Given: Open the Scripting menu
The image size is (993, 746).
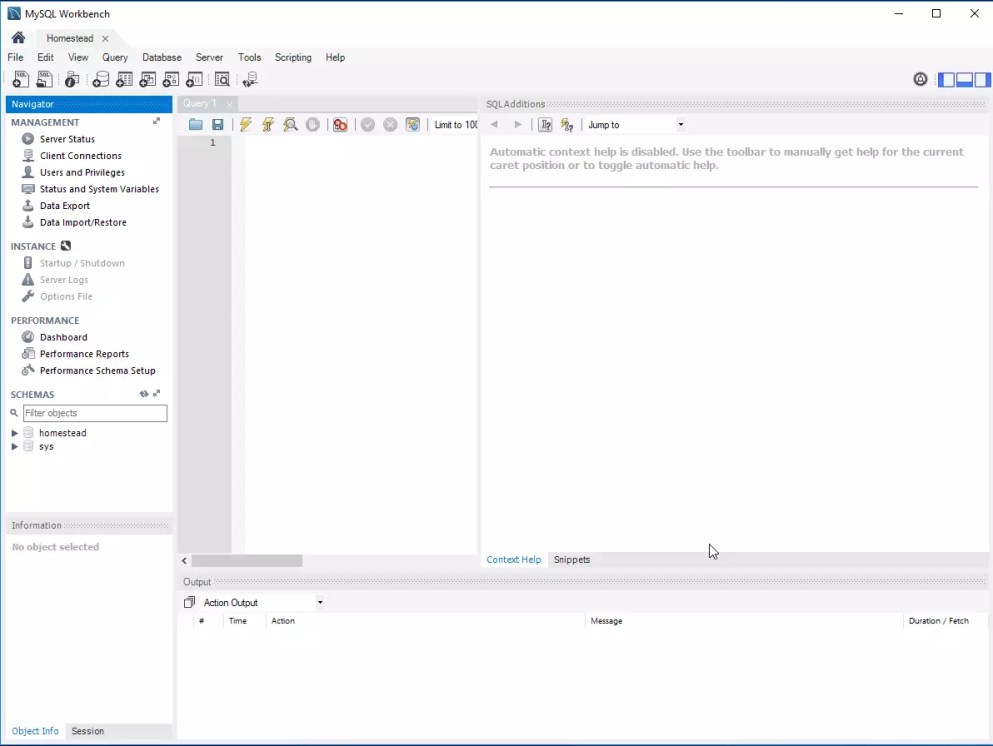Looking at the screenshot, I should click(293, 57).
